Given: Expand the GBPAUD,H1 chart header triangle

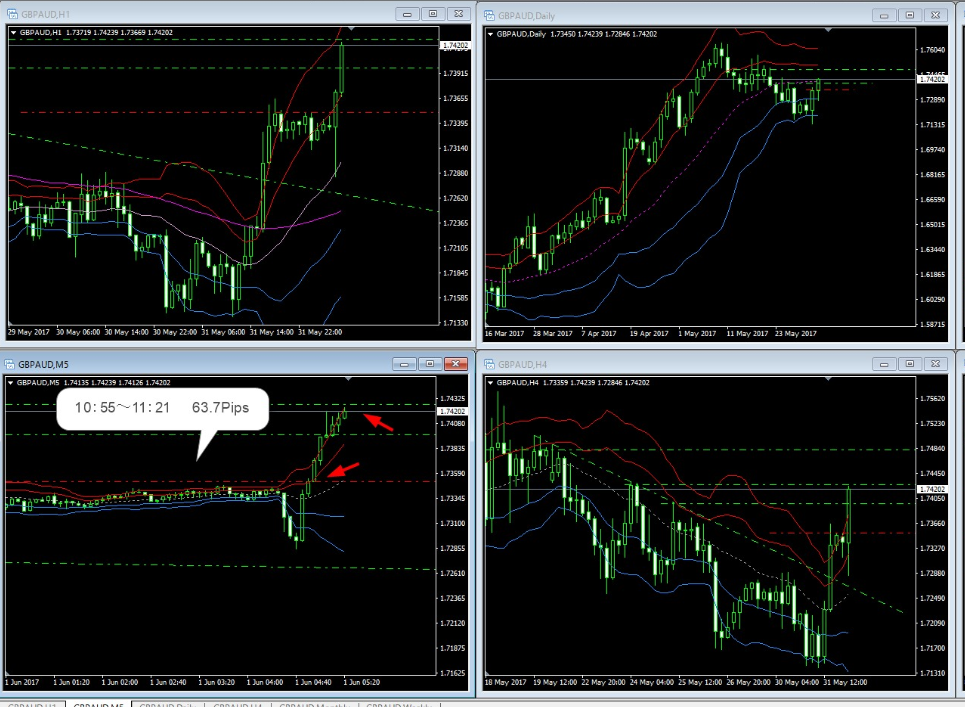Looking at the screenshot, I should pyautogui.click(x=13, y=33).
